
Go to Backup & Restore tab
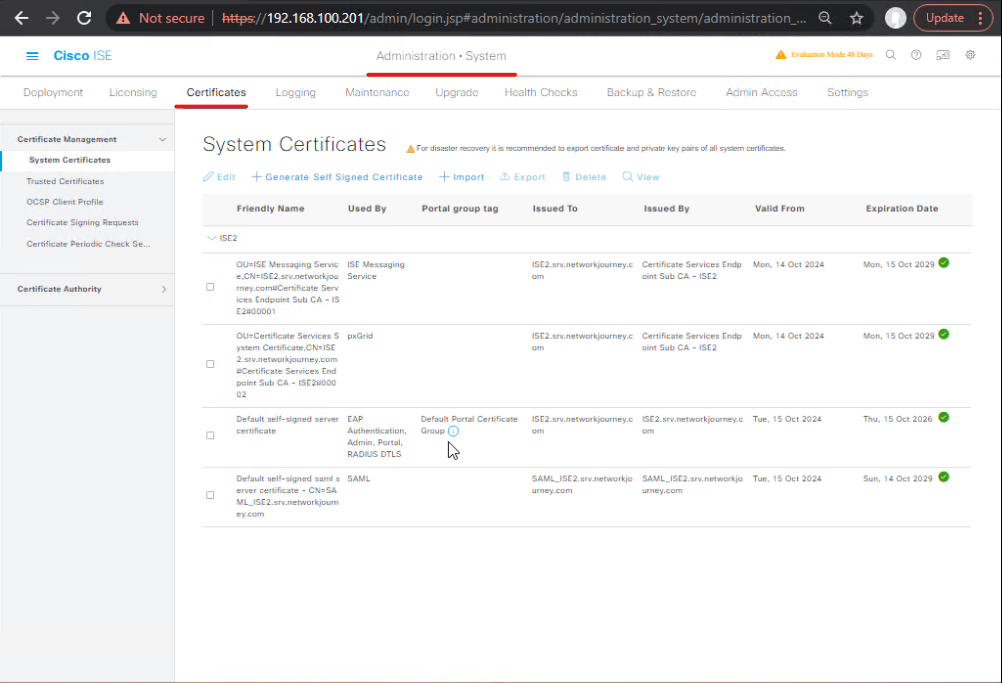click(651, 93)
